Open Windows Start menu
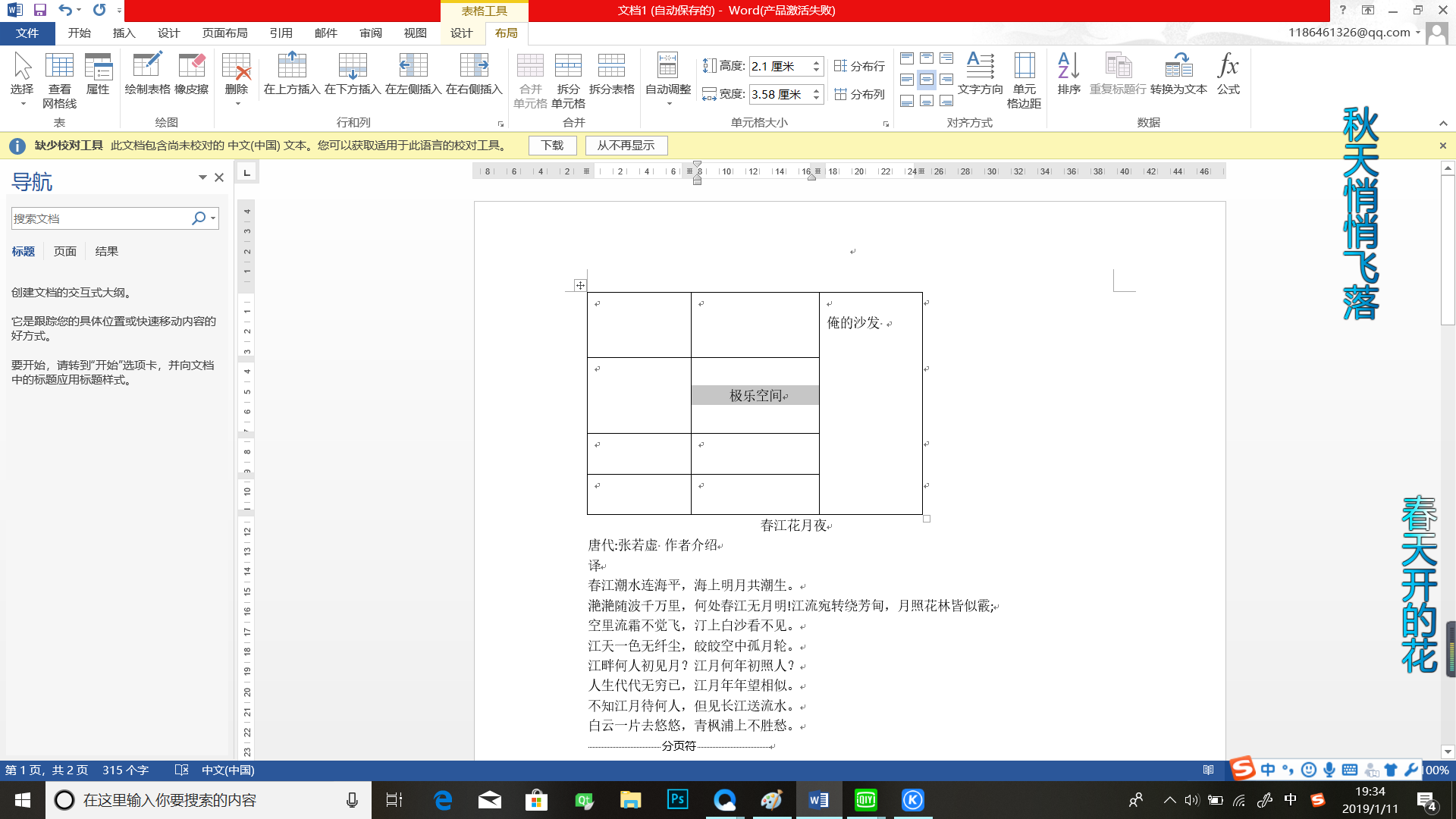 tap(23, 800)
